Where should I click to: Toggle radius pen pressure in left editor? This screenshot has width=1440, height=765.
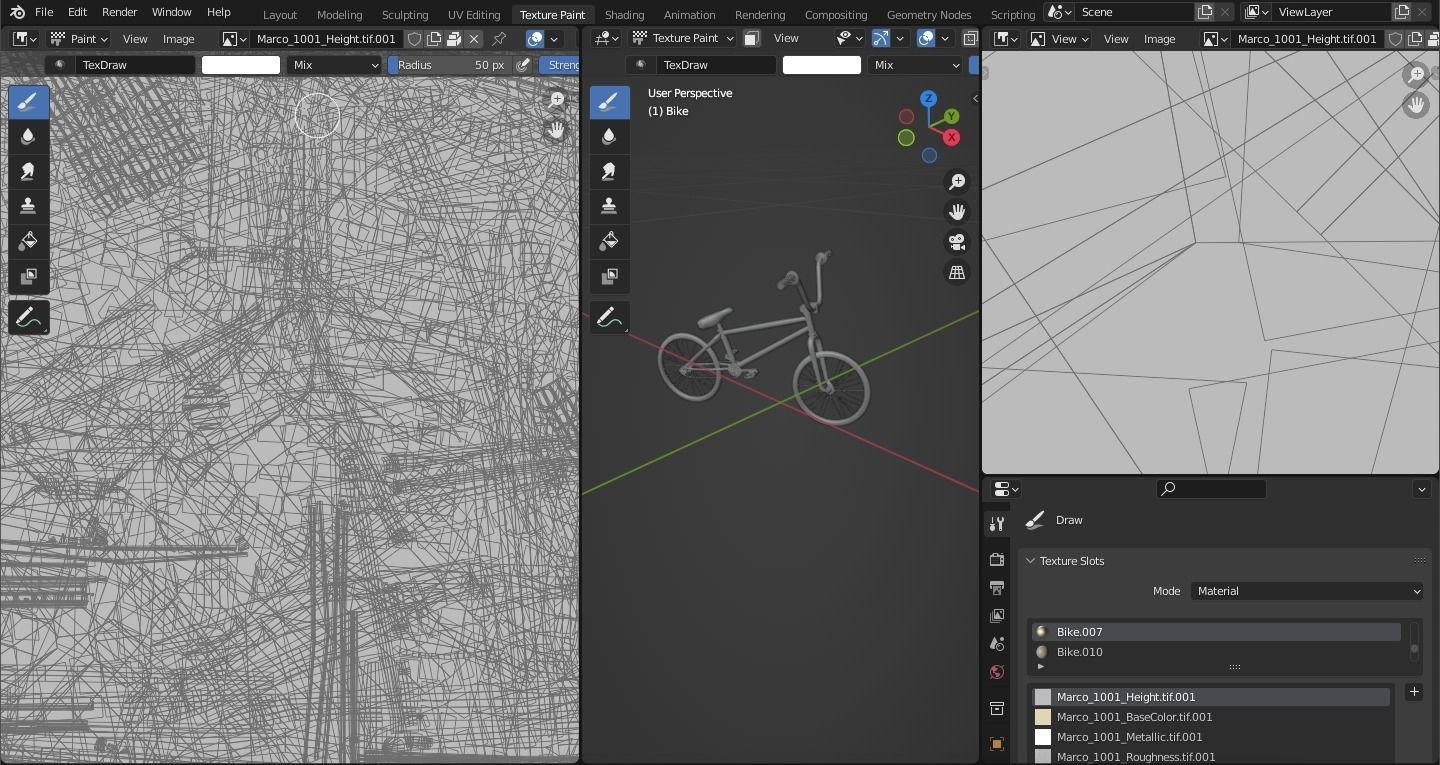click(x=523, y=65)
